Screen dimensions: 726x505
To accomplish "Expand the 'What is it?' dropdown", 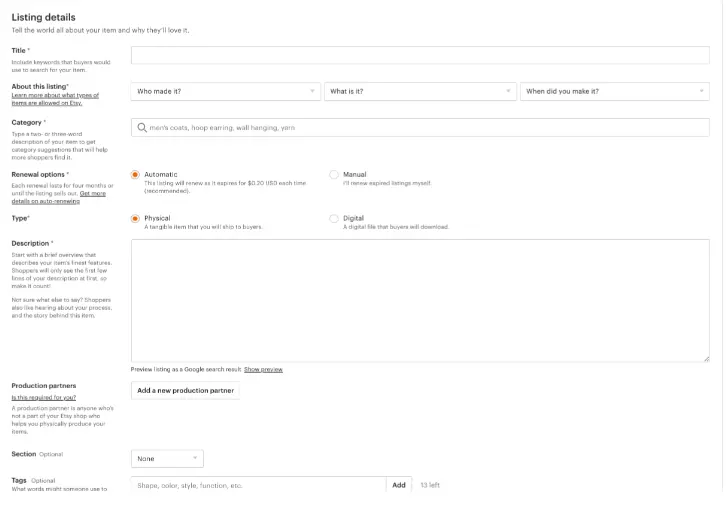I will click(x=420, y=91).
